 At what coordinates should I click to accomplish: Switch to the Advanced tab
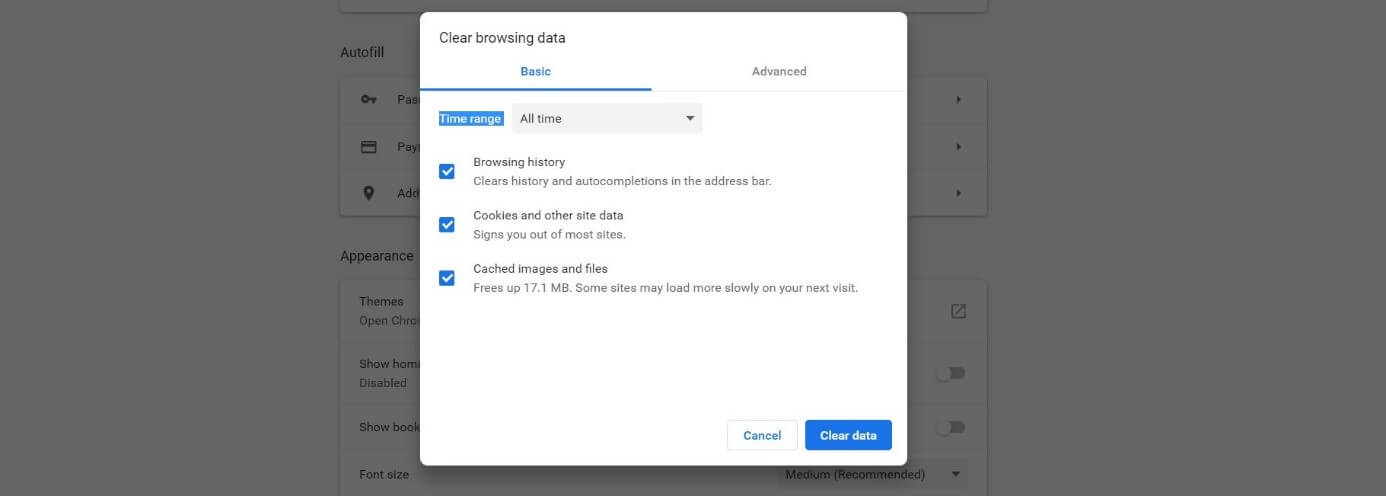pos(779,71)
